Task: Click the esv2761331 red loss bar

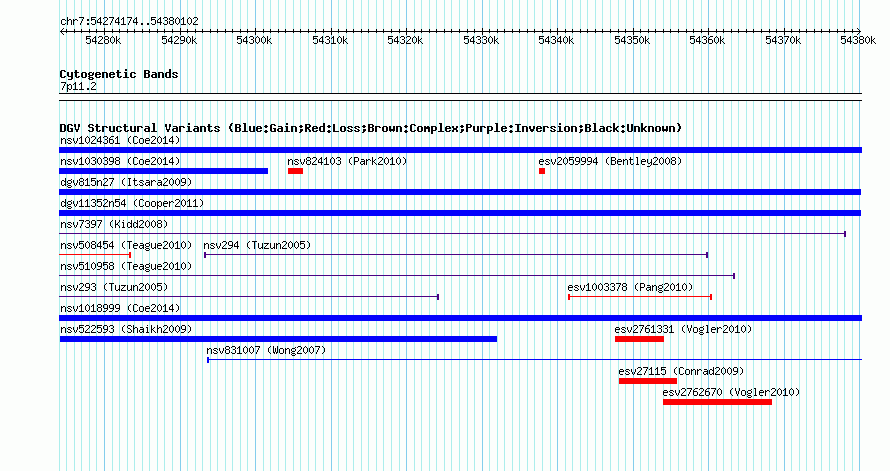Action: click(x=639, y=339)
